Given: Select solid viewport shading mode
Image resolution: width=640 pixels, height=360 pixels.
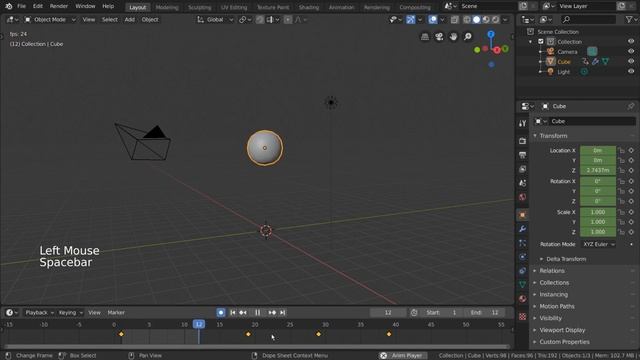Looking at the screenshot, I should tap(476, 19).
